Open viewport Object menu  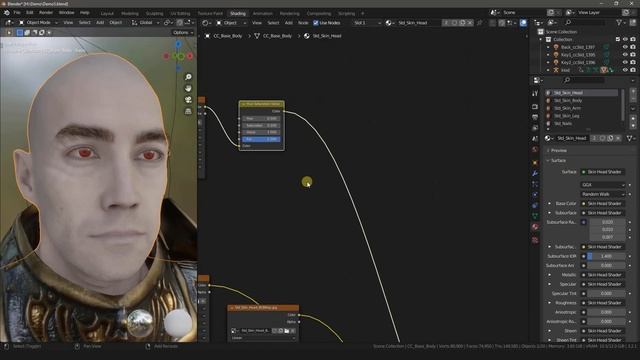[116, 22]
